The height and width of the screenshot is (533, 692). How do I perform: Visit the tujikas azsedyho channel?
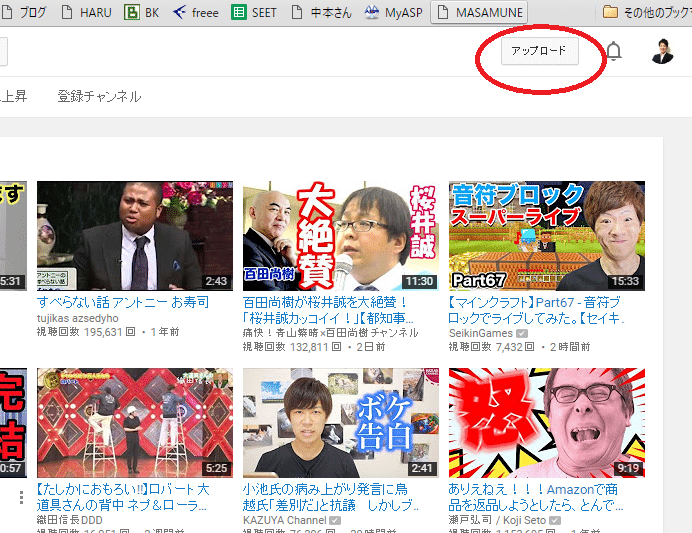[x=78, y=318]
